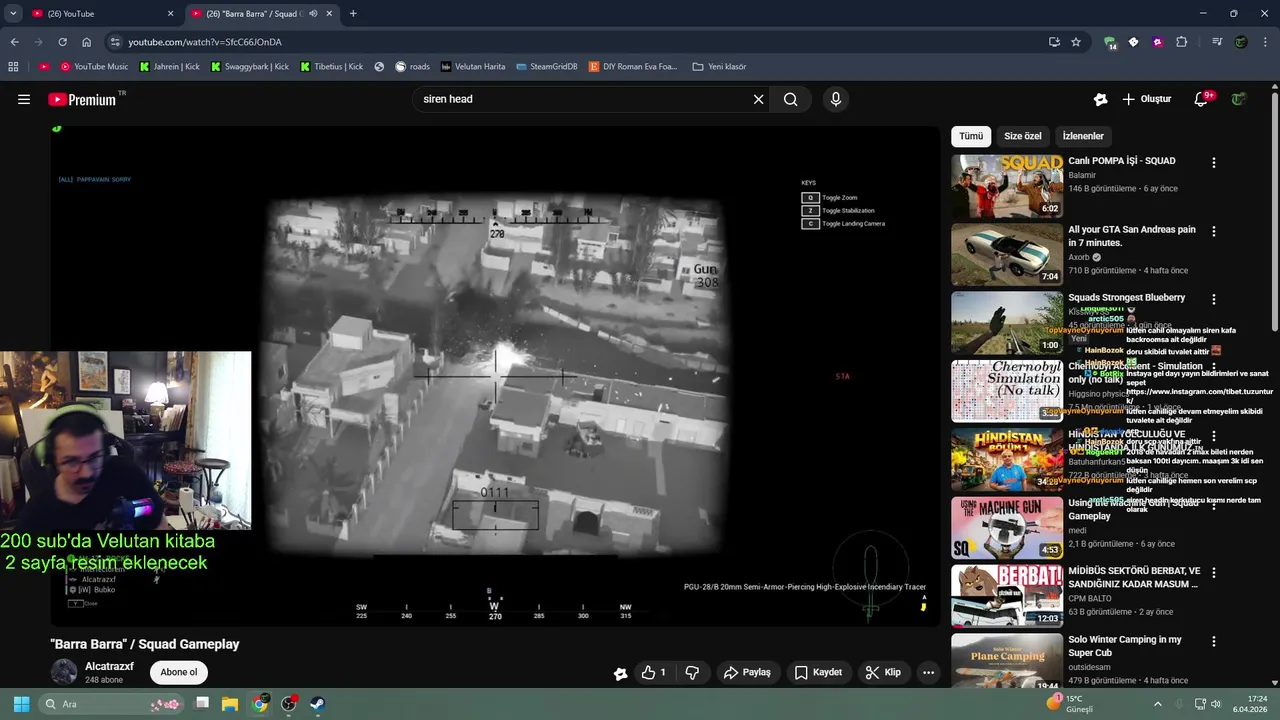Open Chrome apps grid icon
1280x720 pixels.
pos(13,67)
